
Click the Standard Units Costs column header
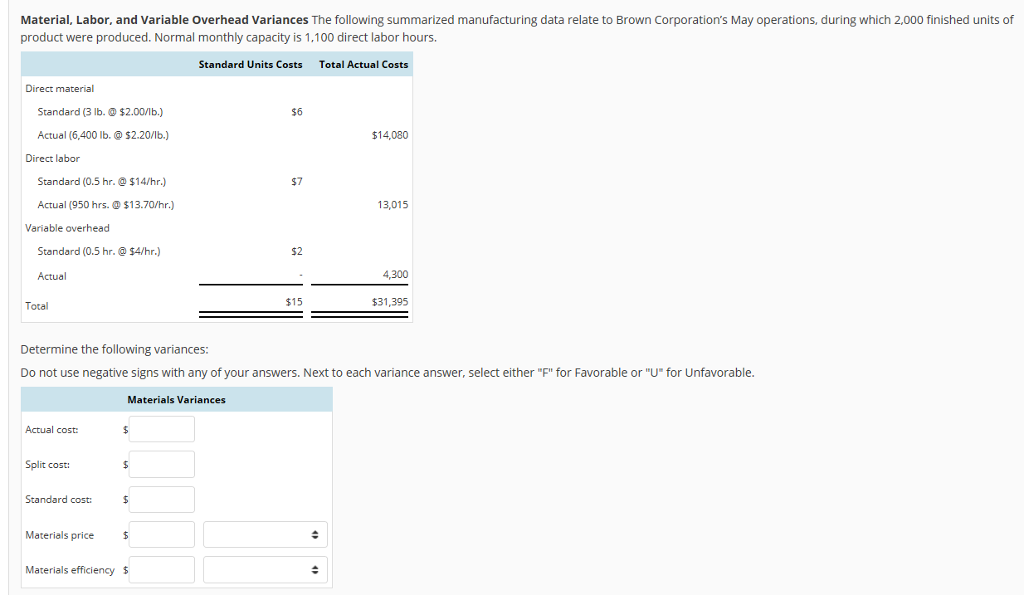point(251,64)
